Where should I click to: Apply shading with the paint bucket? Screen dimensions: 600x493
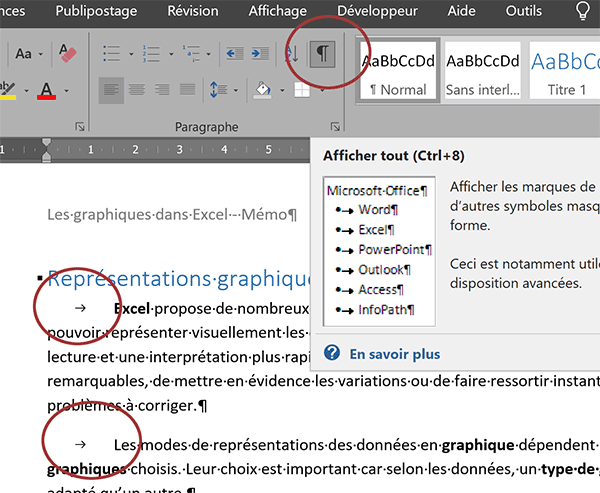[x=263, y=90]
